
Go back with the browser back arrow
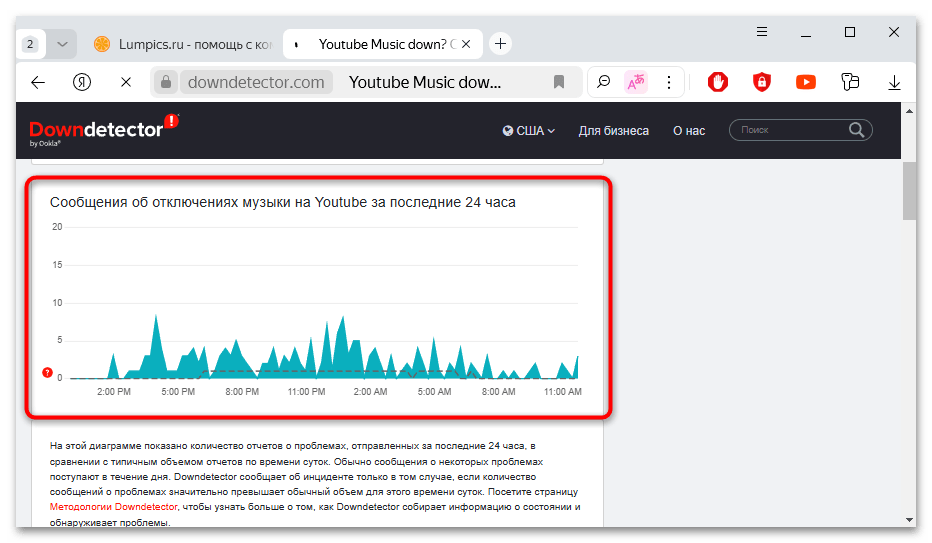click(38, 82)
